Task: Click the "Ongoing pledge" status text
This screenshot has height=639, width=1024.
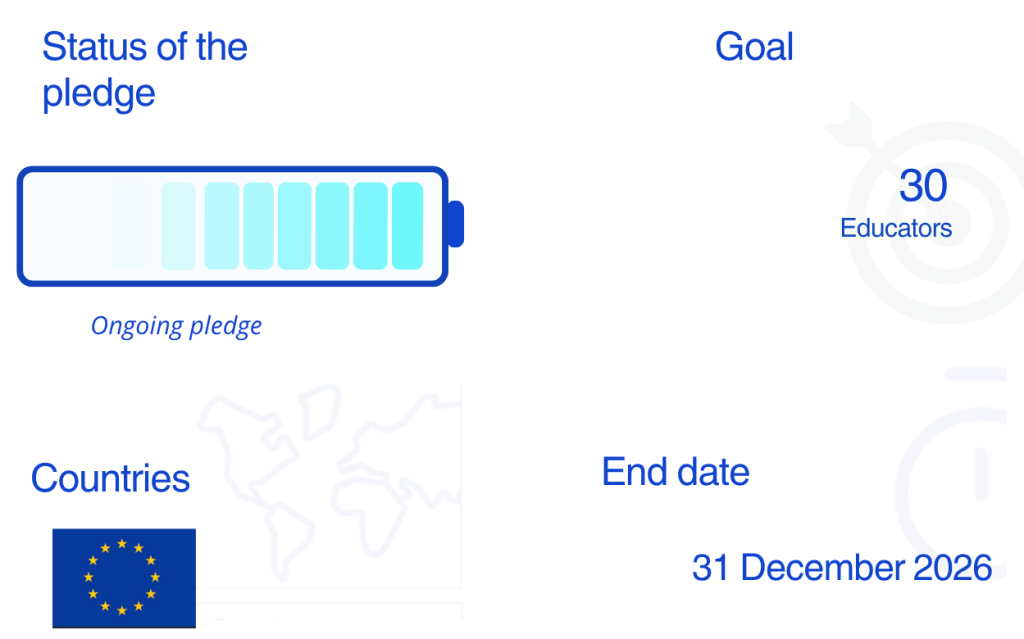Action: click(x=176, y=326)
